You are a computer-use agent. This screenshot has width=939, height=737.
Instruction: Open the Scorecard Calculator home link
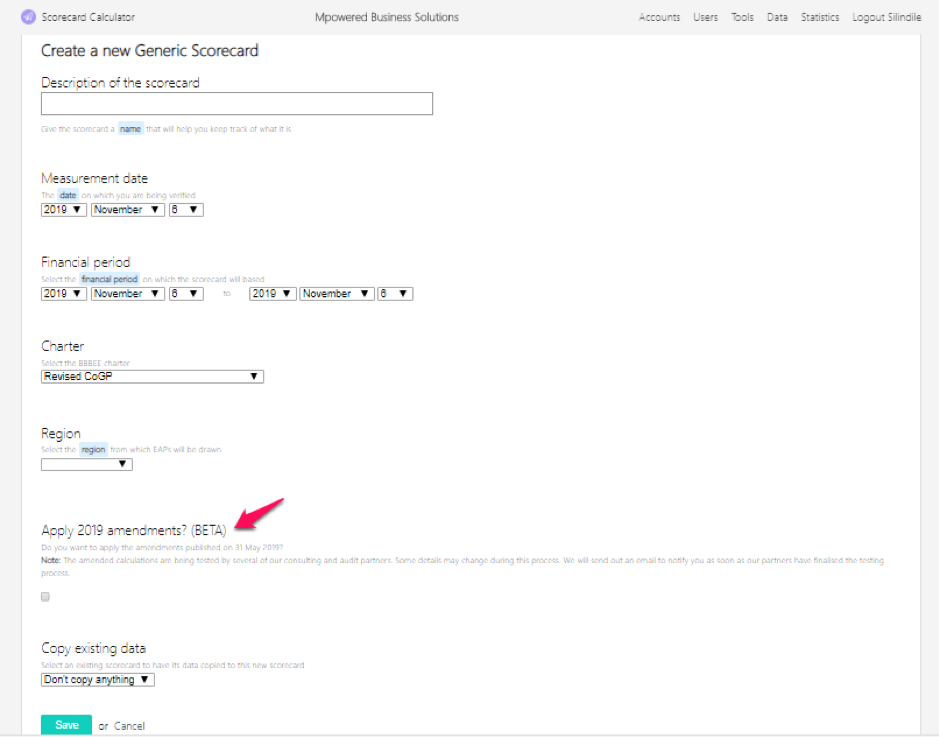point(88,17)
